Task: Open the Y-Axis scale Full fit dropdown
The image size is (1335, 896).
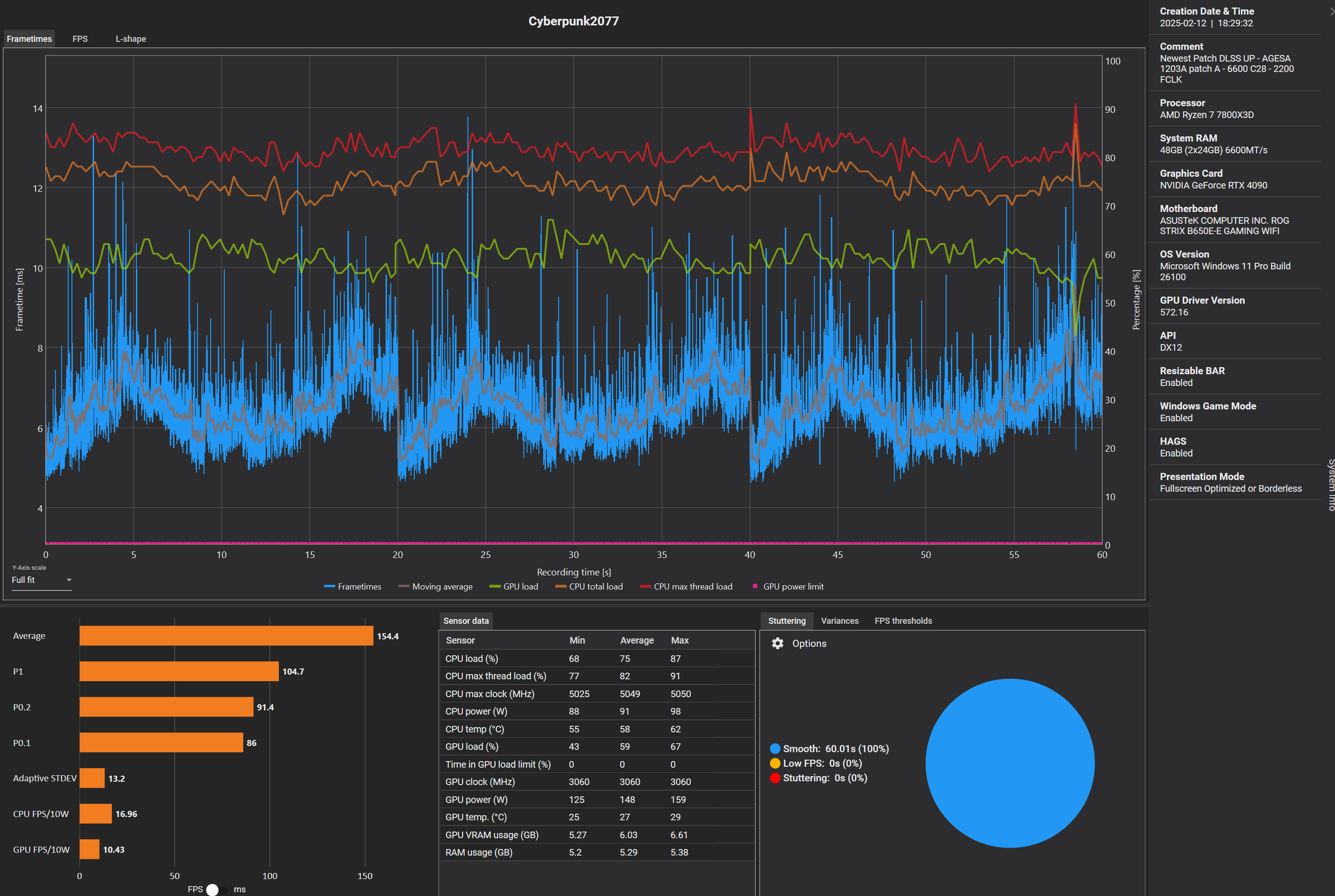Action: pos(41,580)
